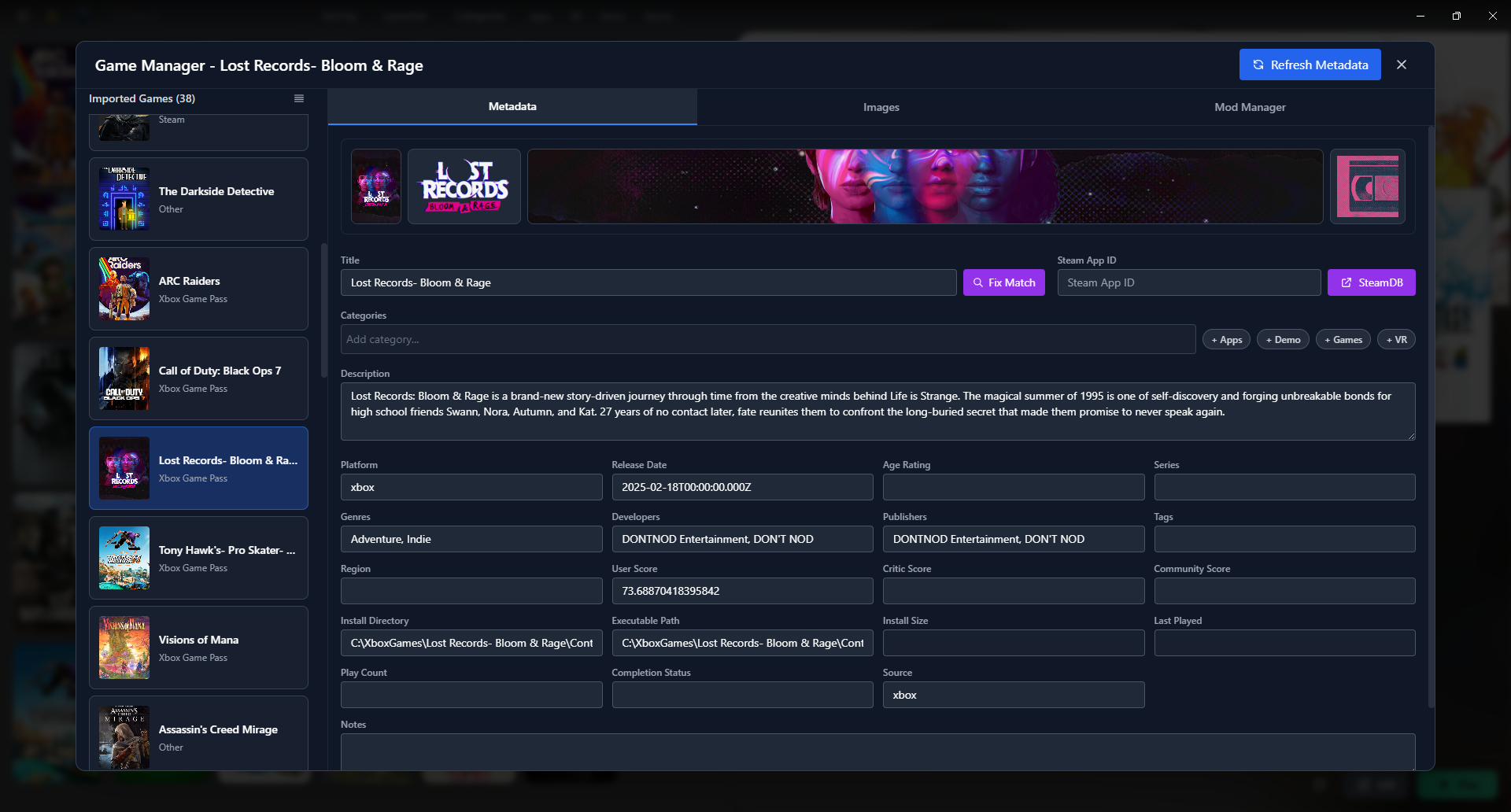Viewport: 1511px width, 812px height.
Task: Open the games list view menu
Action: 299,98
